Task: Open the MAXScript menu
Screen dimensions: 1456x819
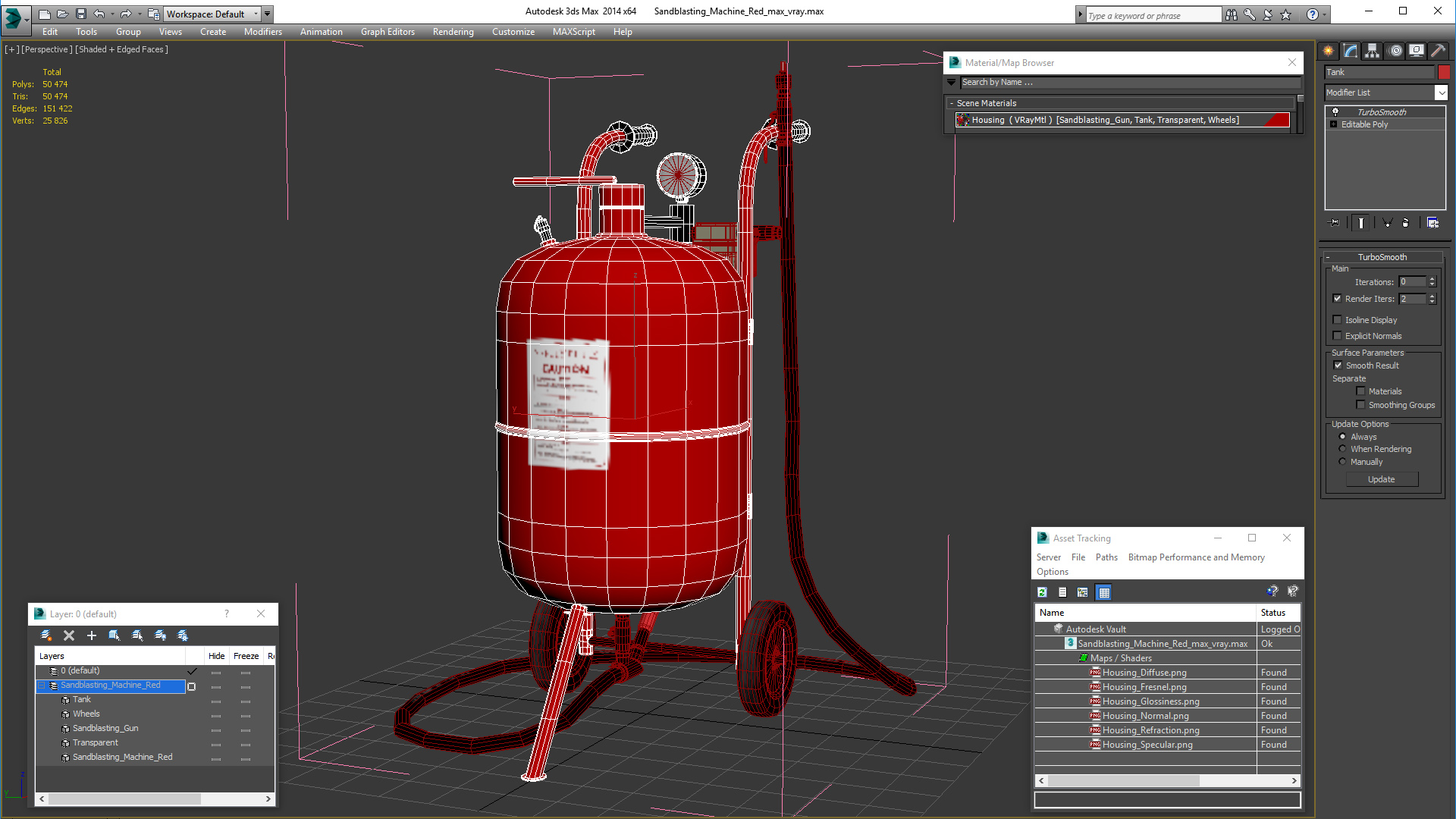Action: coord(573,32)
